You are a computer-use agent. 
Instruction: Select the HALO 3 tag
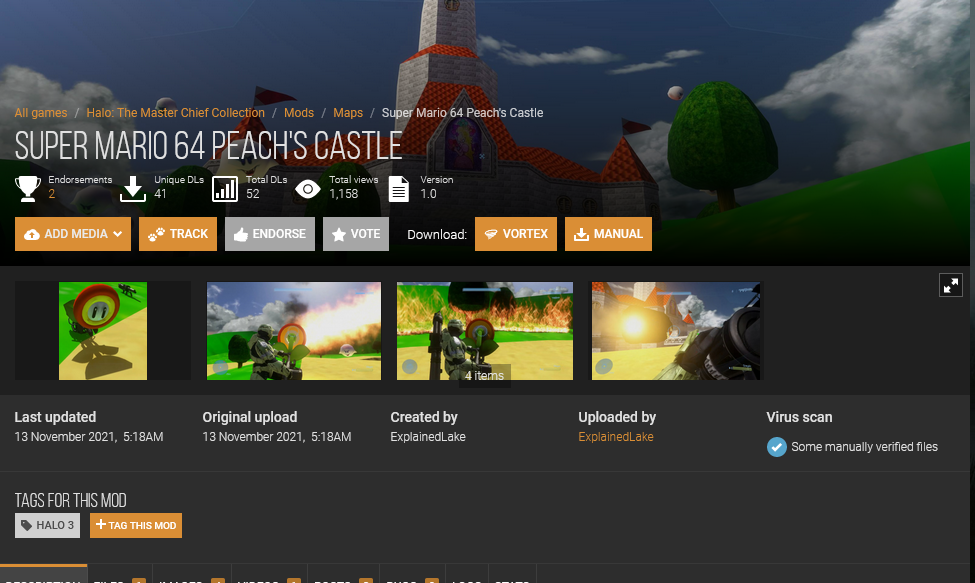click(x=47, y=525)
